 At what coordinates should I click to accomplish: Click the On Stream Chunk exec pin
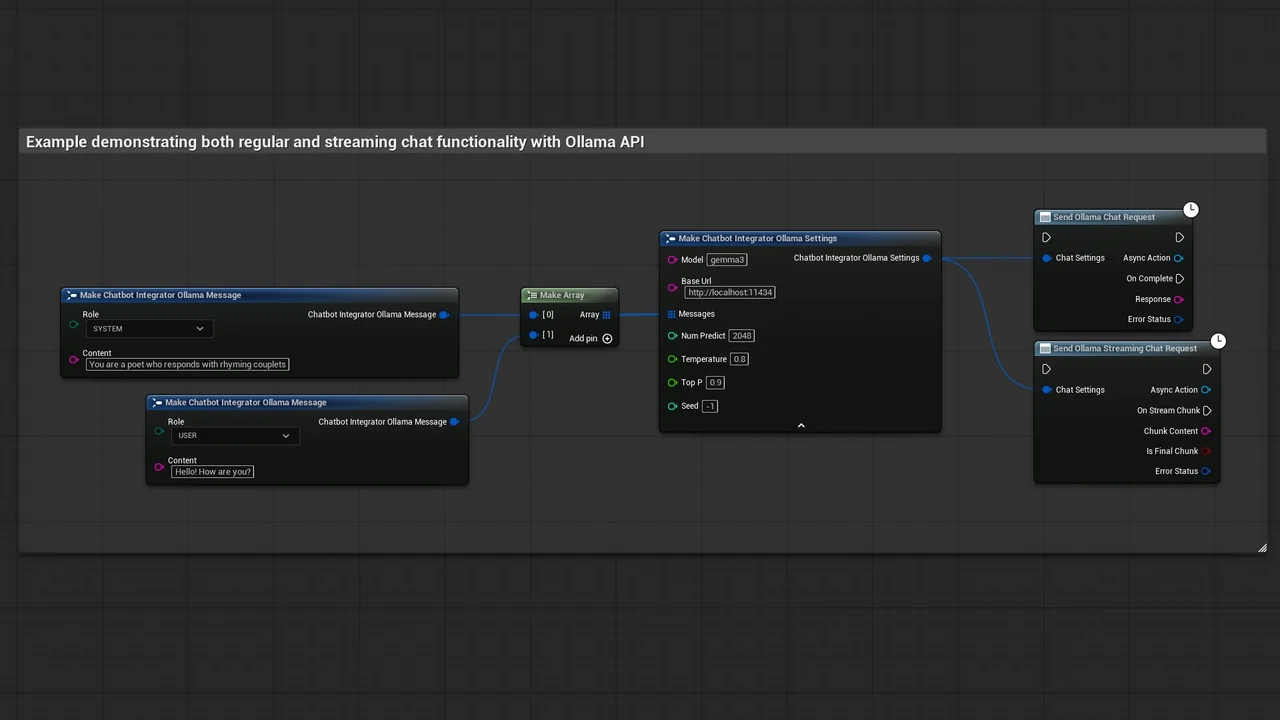[x=1207, y=411]
